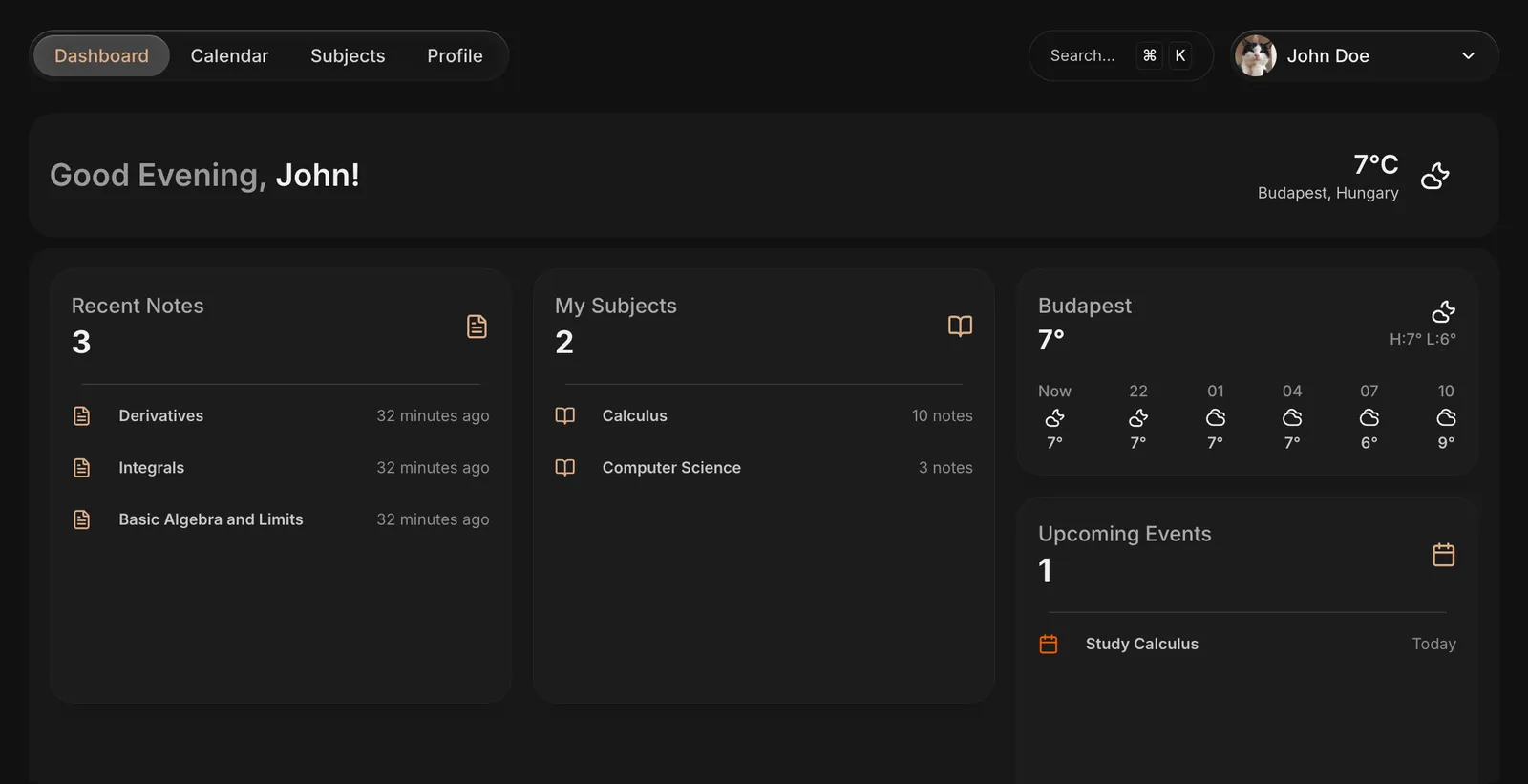This screenshot has width=1528, height=784.
Task: Click the Upcoming Events calendar icon
Action: pos(1443,555)
